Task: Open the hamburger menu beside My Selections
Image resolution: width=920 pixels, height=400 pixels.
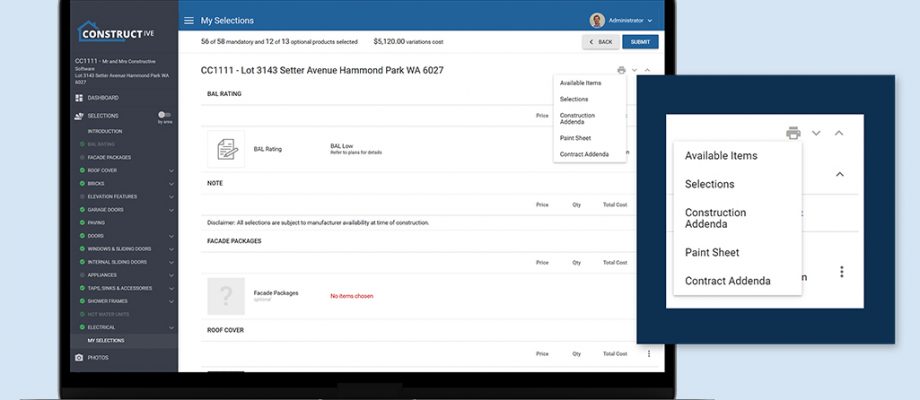Action: [189, 21]
